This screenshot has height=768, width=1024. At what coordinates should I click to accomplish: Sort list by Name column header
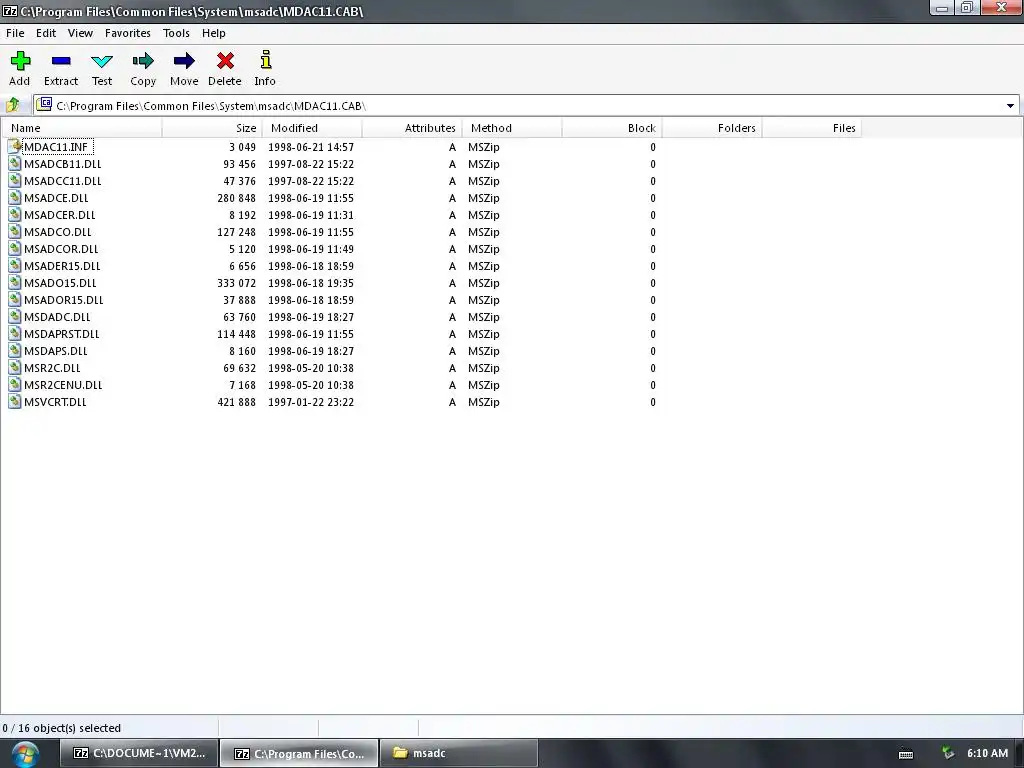tap(82, 128)
